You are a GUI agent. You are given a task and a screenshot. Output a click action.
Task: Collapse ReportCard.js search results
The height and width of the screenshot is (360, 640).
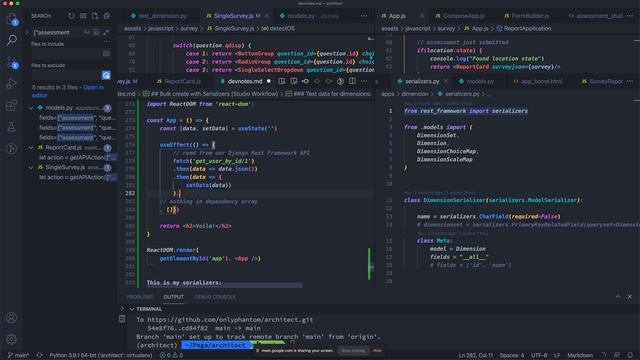click(x=31, y=147)
